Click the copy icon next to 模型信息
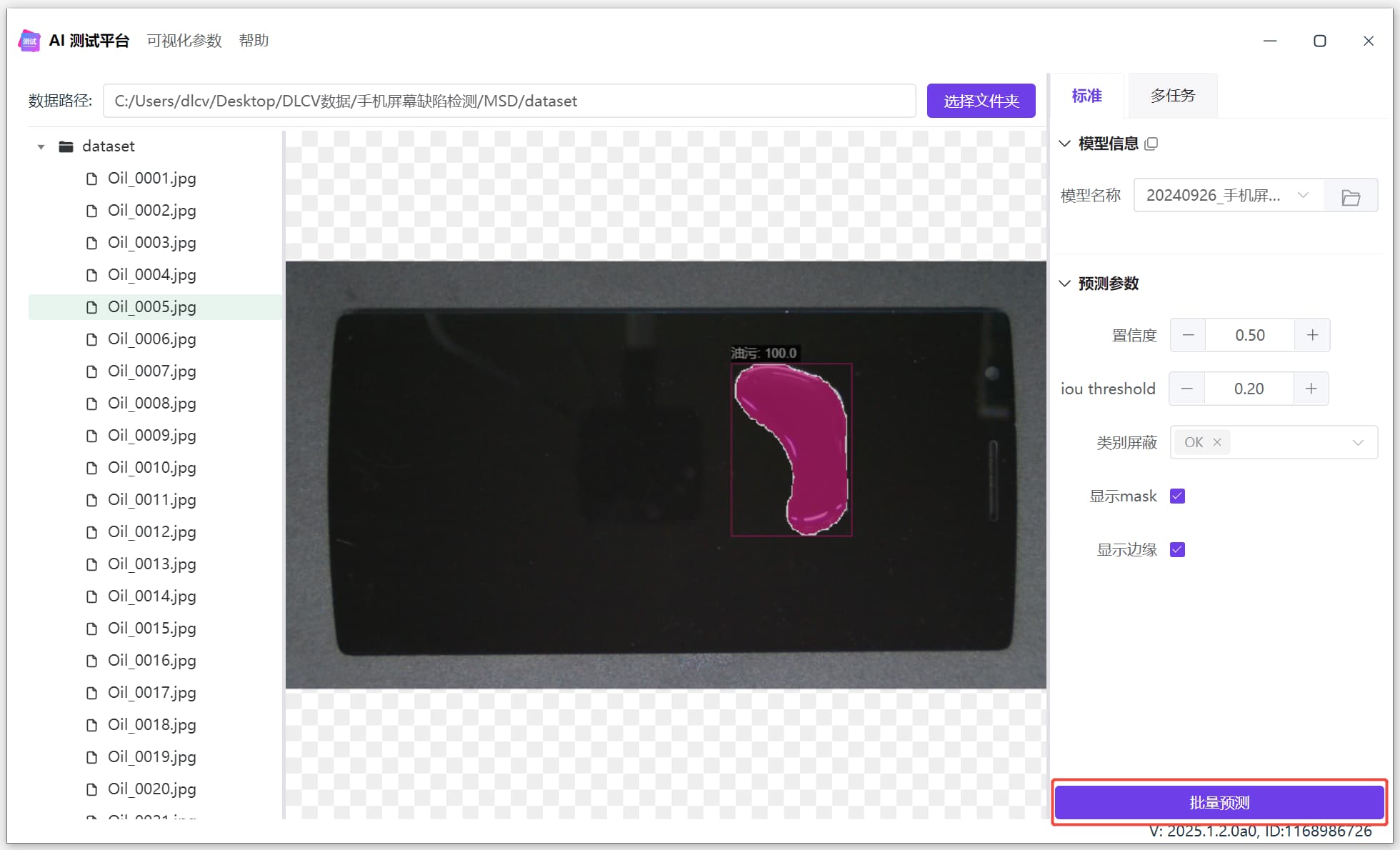The image size is (1400, 850). pyautogui.click(x=1151, y=144)
